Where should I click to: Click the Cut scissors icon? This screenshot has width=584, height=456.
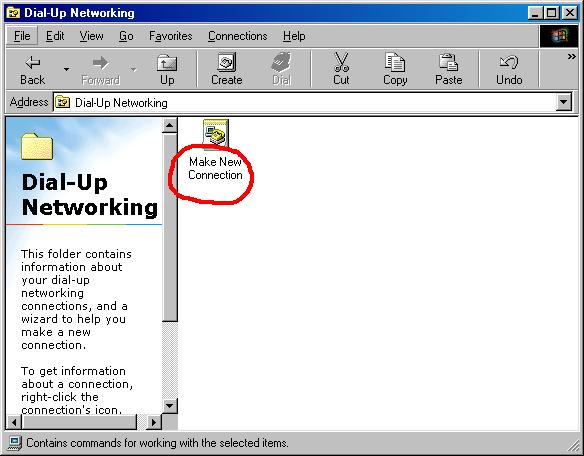click(x=341, y=62)
